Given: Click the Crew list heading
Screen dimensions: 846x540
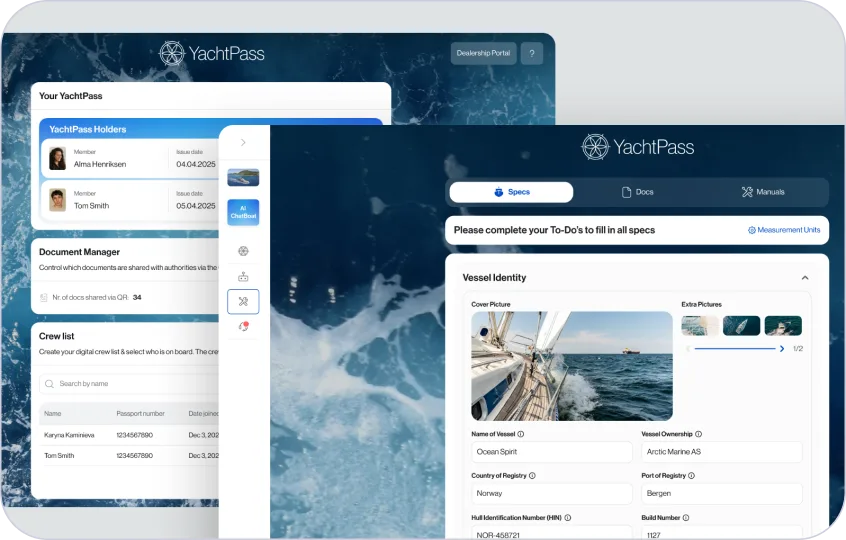Looking at the screenshot, I should (57, 336).
